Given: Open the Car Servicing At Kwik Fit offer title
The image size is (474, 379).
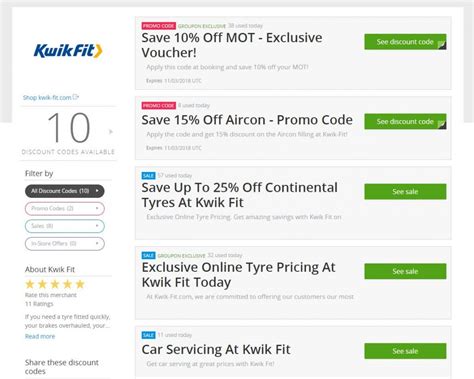Looking at the screenshot, I should pos(216,350).
